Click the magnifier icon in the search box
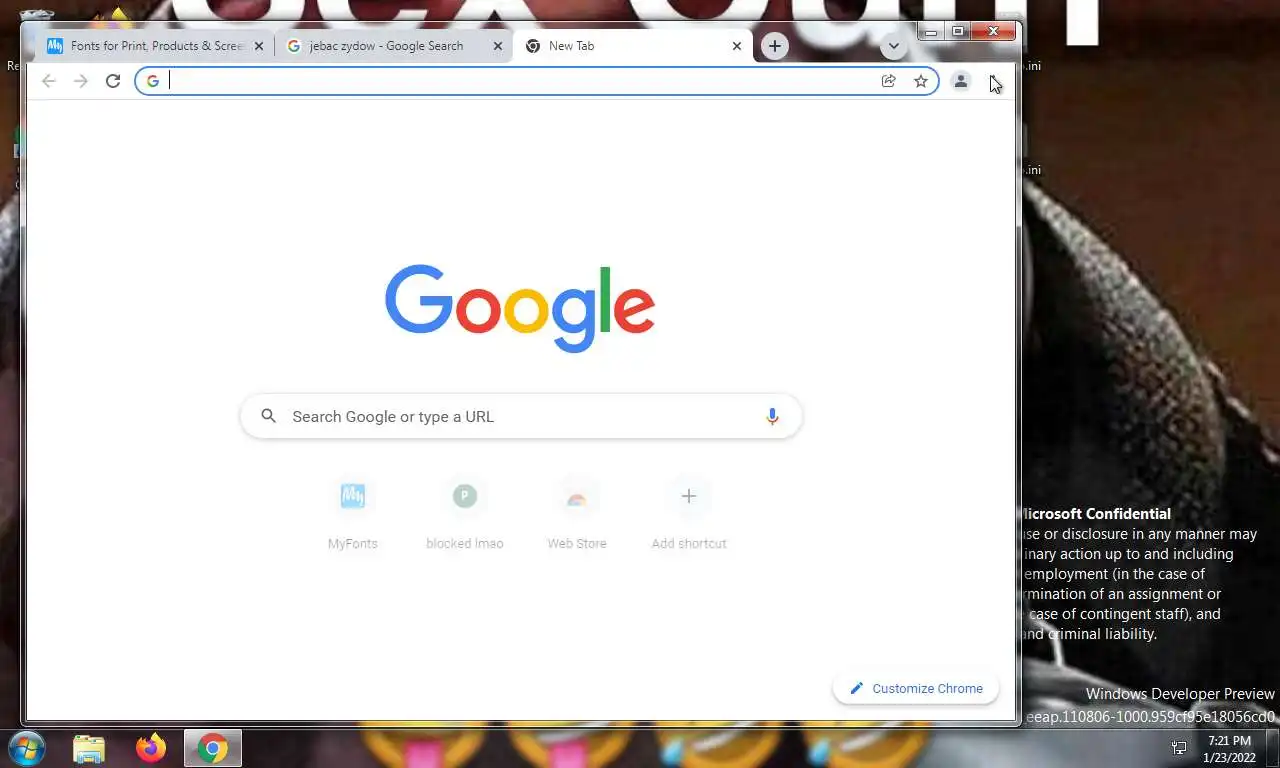The image size is (1280, 768). tap(268, 416)
